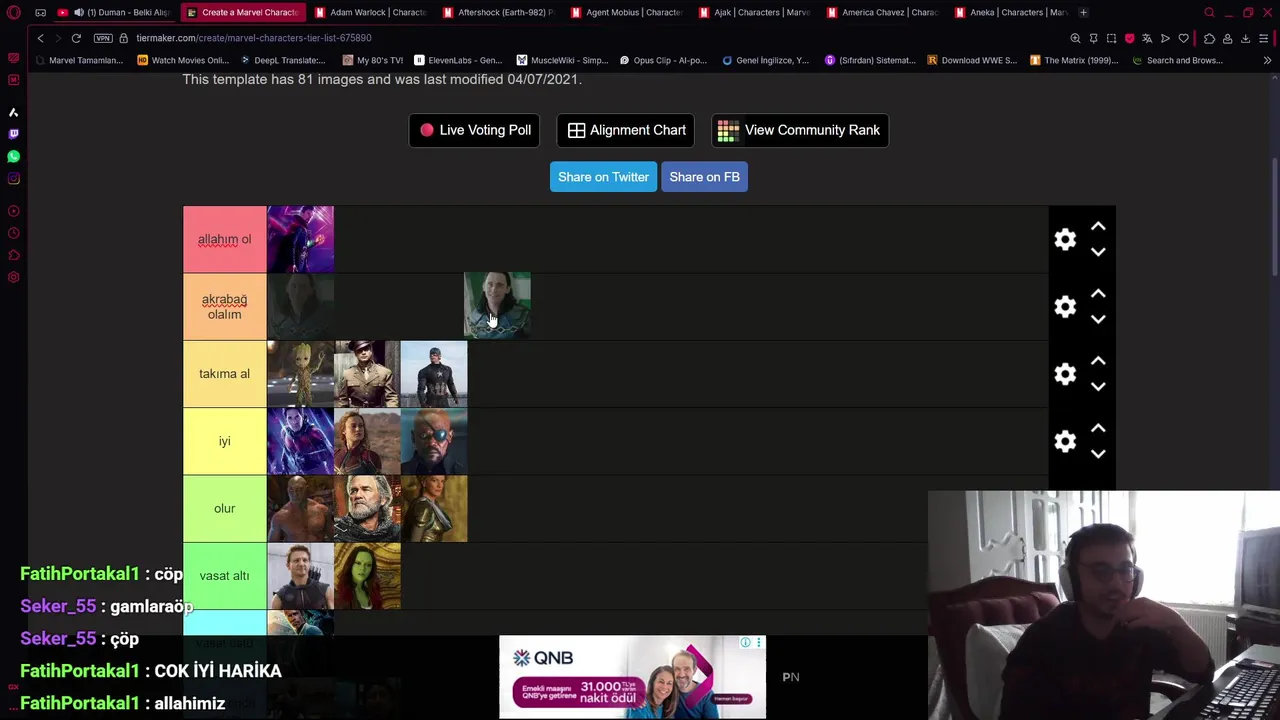Bookmark page with the heart icon
Viewport: 1280px width, 720px height.
pyautogui.click(x=1183, y=38)
